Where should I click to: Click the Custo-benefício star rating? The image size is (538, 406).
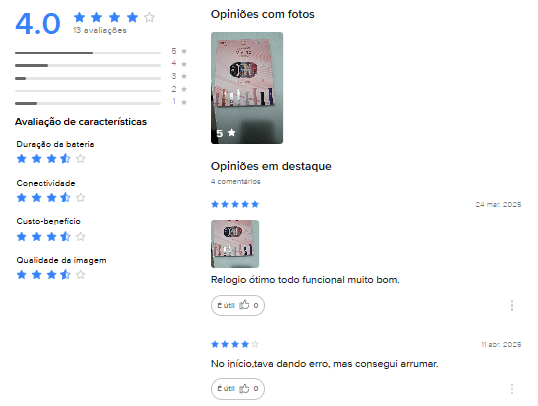51,236
